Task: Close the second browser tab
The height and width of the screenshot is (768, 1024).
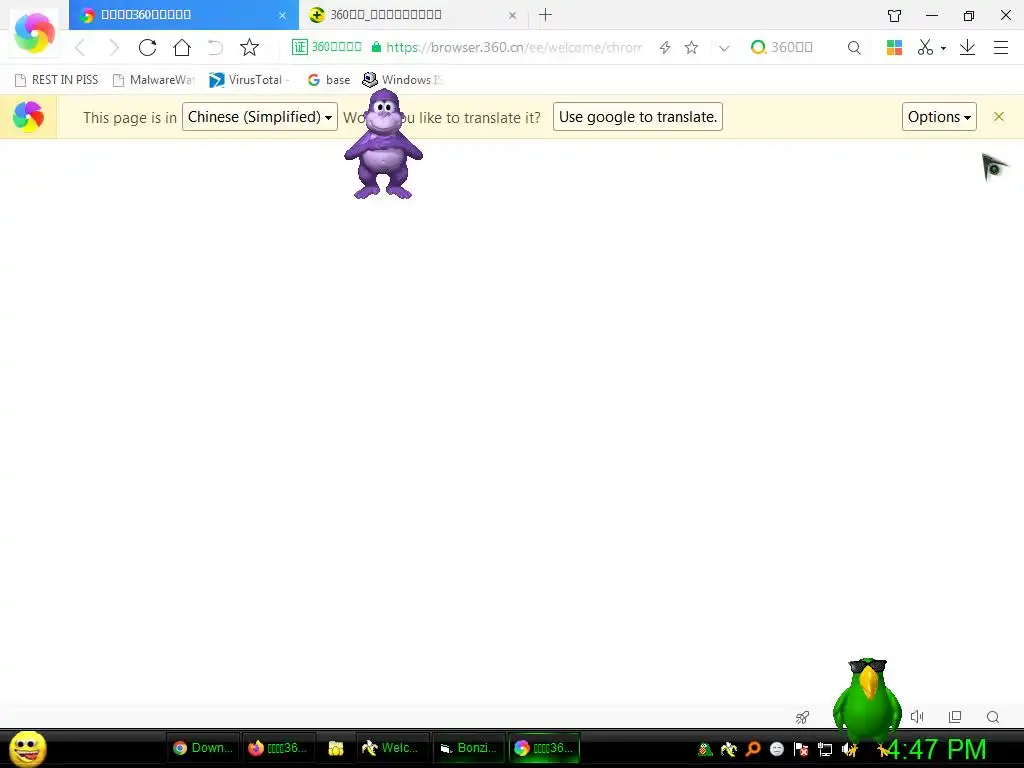Action: point(513,15)
